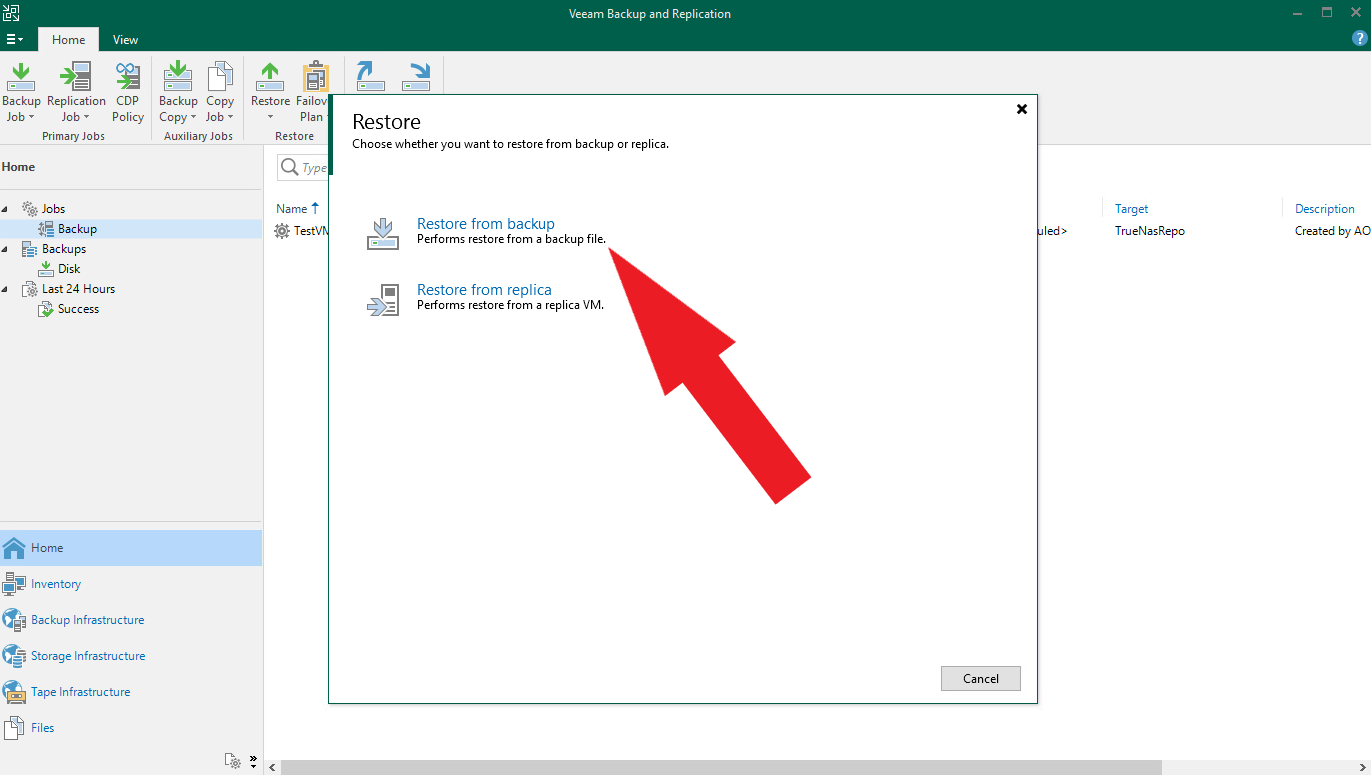
Task: Click the TrueNasRepo target cell
Action: point(1150,231)
